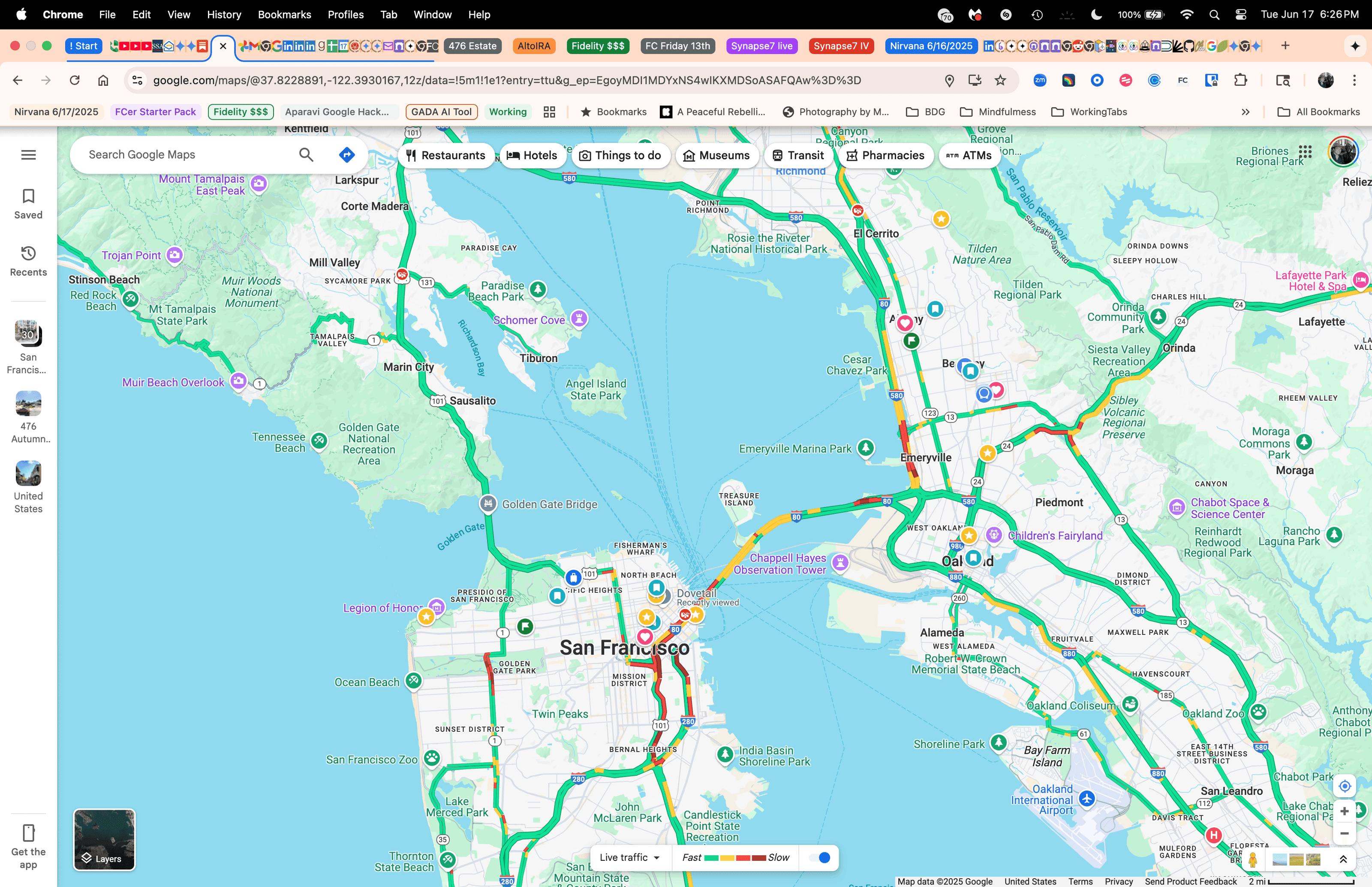Expand the map imagery options chevron
Viewport: 1372px width, 887px height.
click(x=1343, y=860)
